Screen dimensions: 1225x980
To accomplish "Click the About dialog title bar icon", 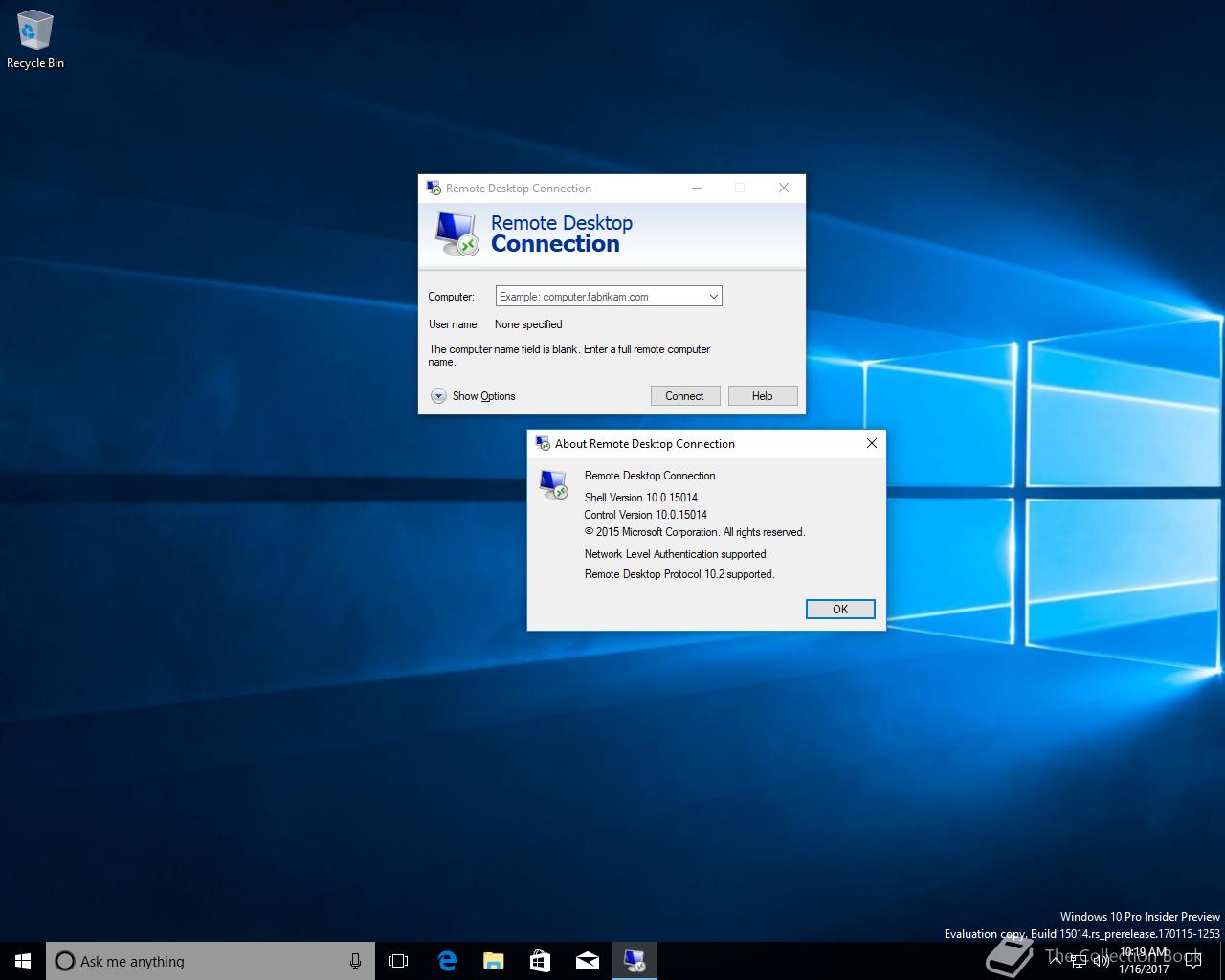I will click(x=543, y=443).
